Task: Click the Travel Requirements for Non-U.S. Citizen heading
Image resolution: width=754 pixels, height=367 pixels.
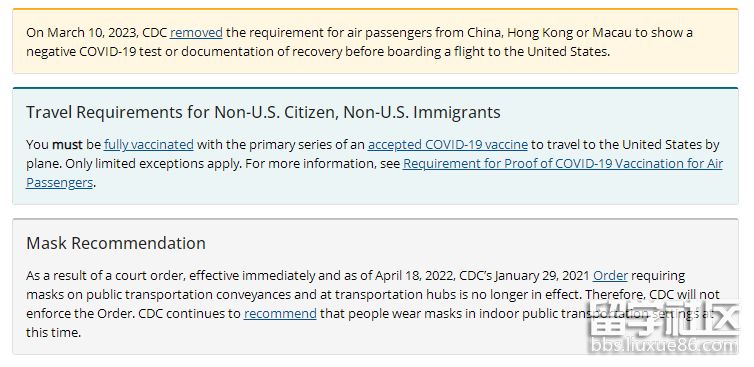Action: click(x=263, y=112)
